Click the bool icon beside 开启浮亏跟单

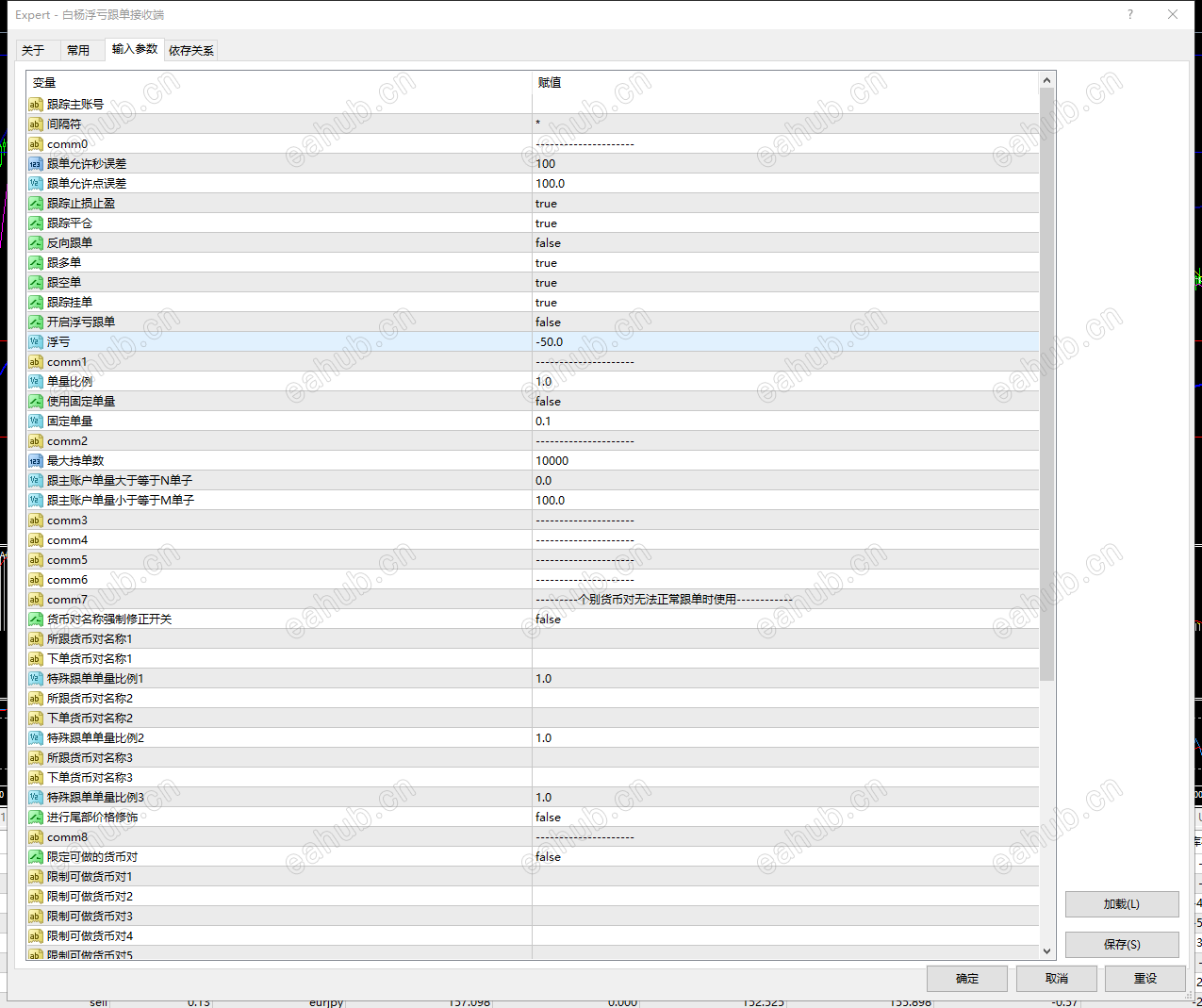[x=36, y=322]
